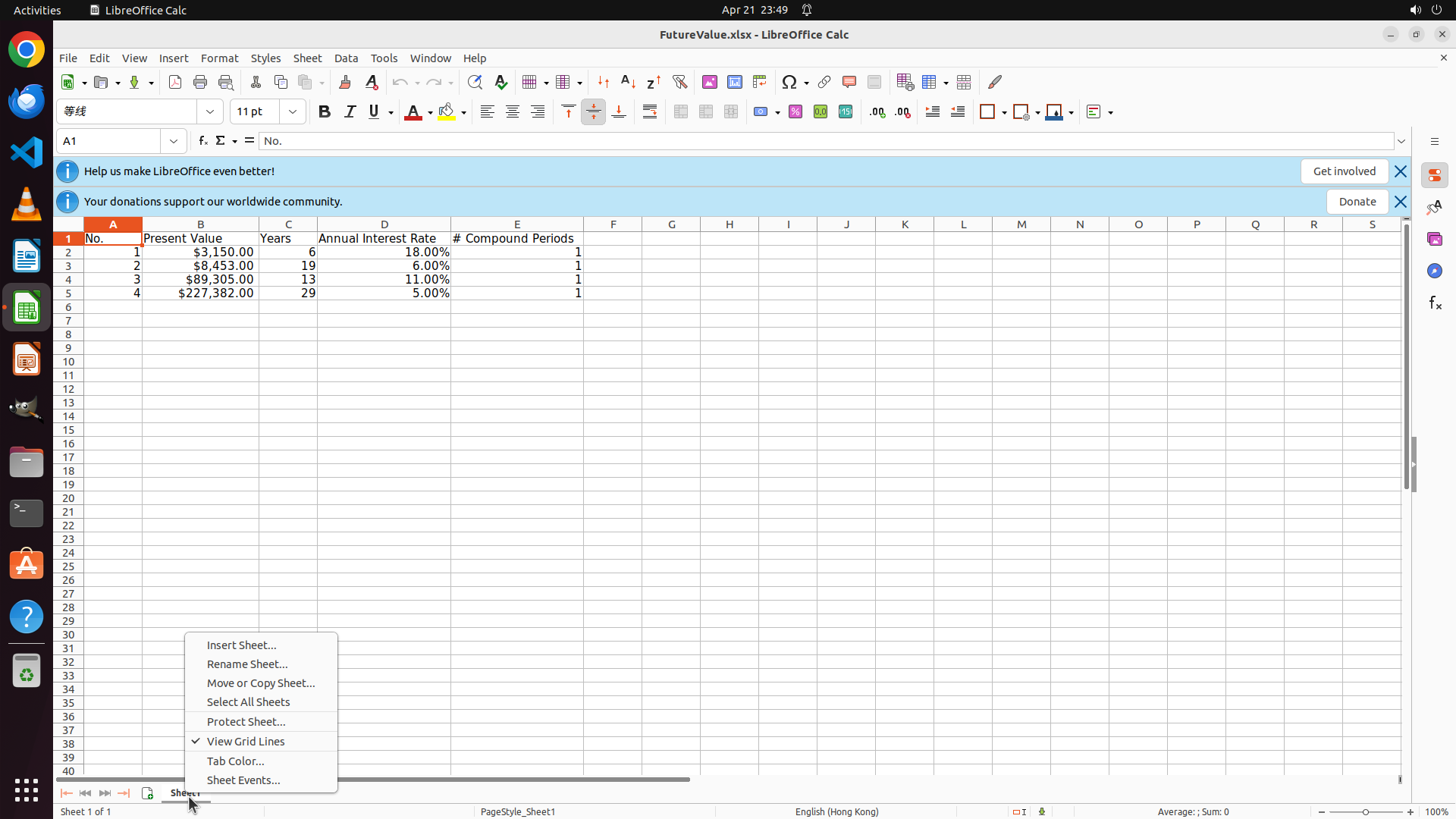Click the AutoFilter funnel icon
This screenshot has height=819, width=1456.
(679, 83)
